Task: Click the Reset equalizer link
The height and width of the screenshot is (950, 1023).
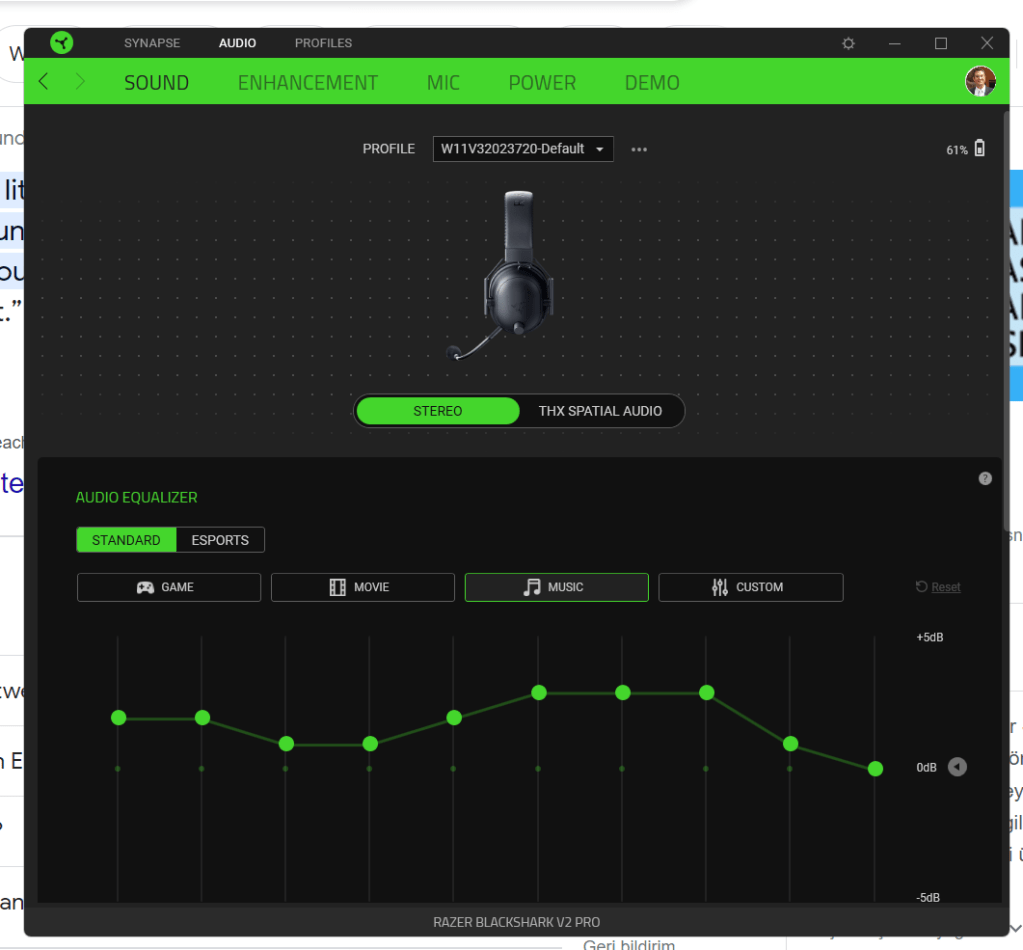Action: [938, 587]
